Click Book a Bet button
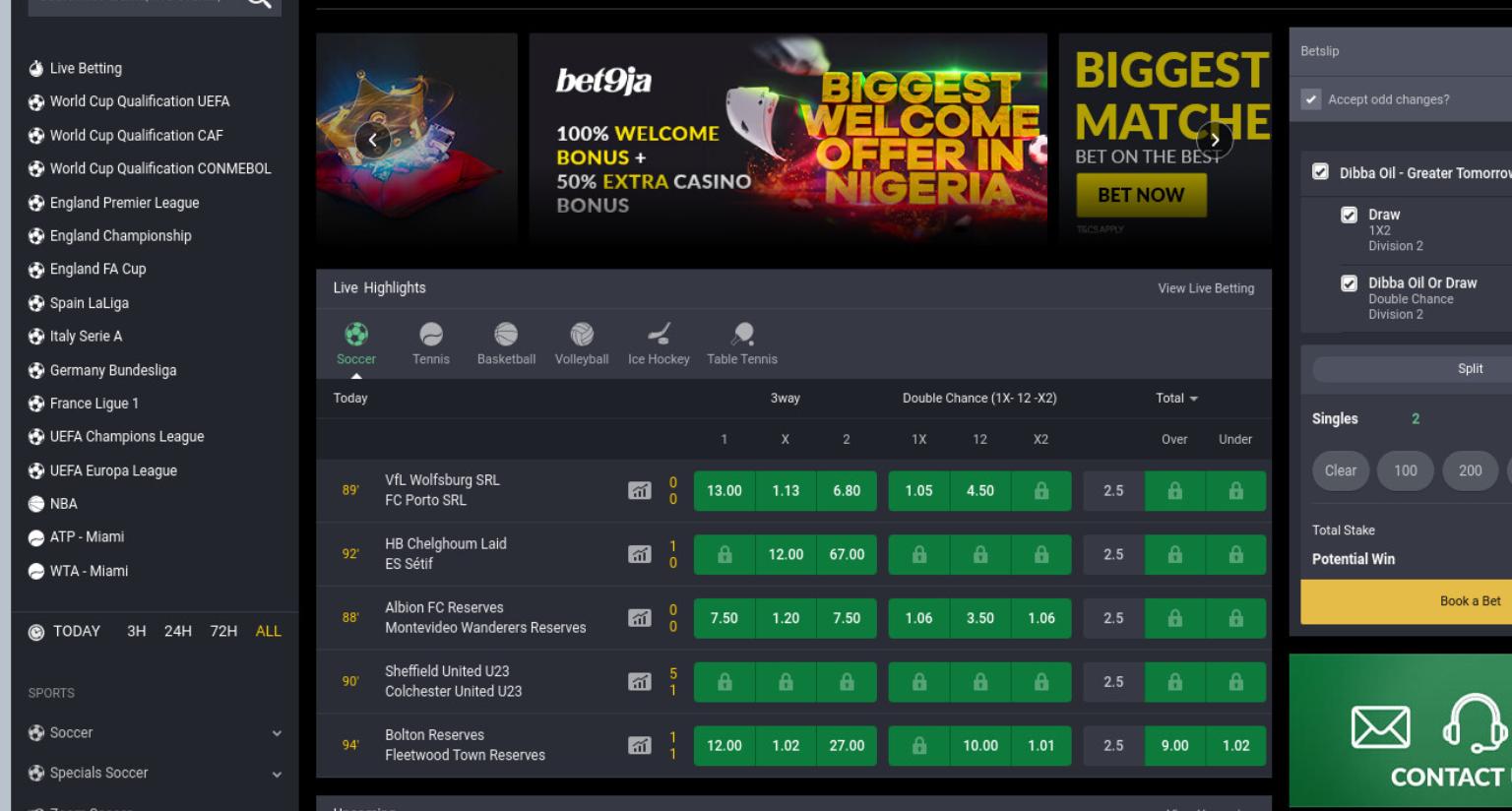Screen dimensions: 1512x811 [x=1407, y=601]
